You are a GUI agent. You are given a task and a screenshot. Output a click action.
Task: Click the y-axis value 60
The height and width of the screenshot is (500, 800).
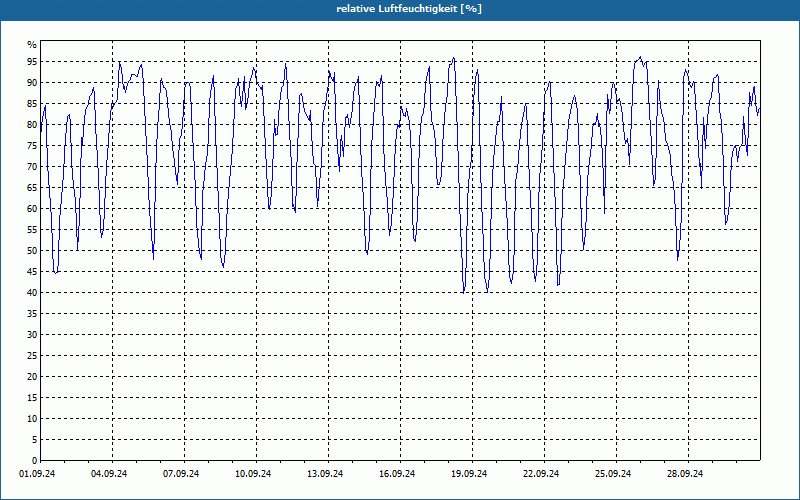pos(32,209)
